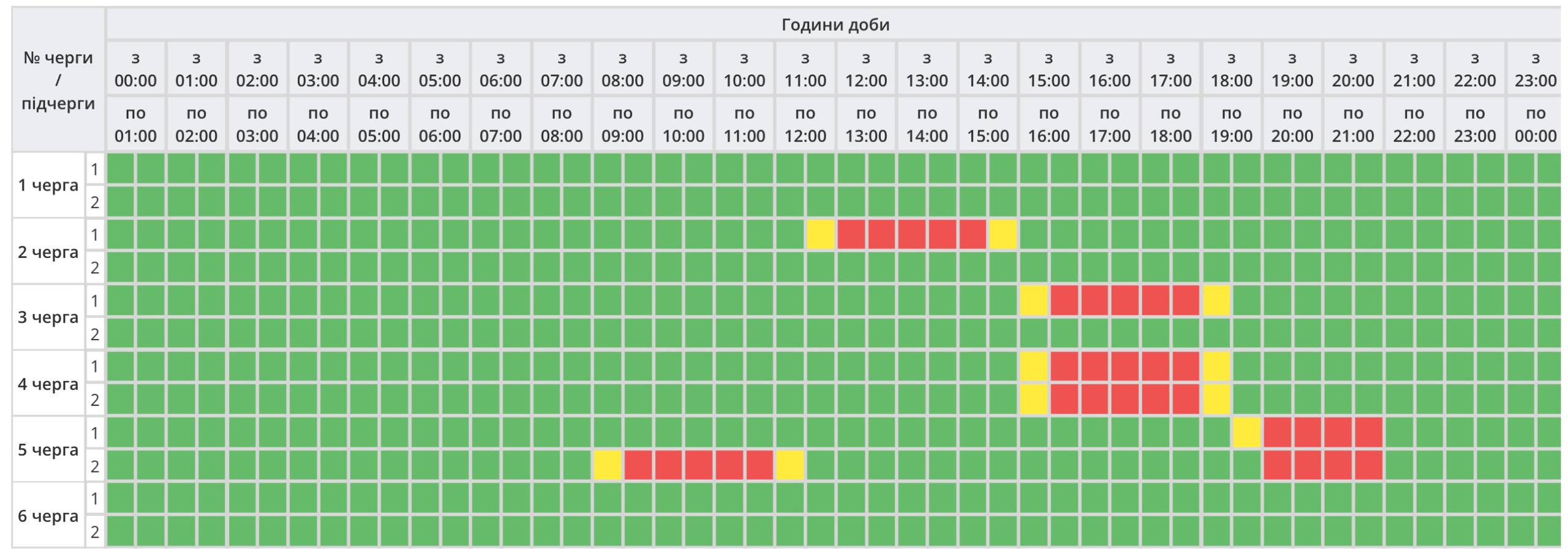Screen dimensions: 1568x549
Task: Click the "№ черги / підчерги" header cell
Action: coord(58,80)
